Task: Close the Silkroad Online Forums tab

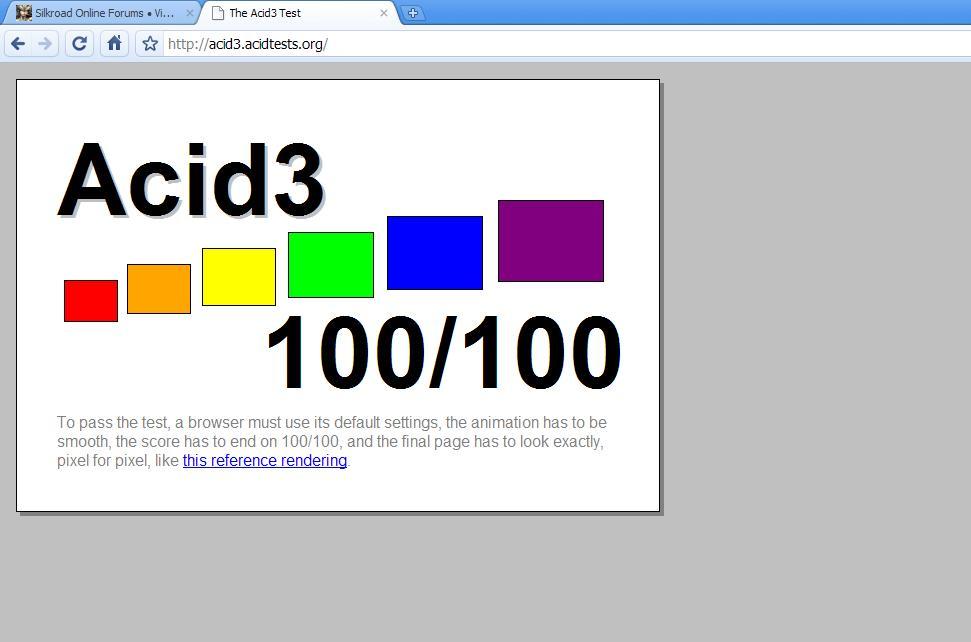Action: coord(189,13)
